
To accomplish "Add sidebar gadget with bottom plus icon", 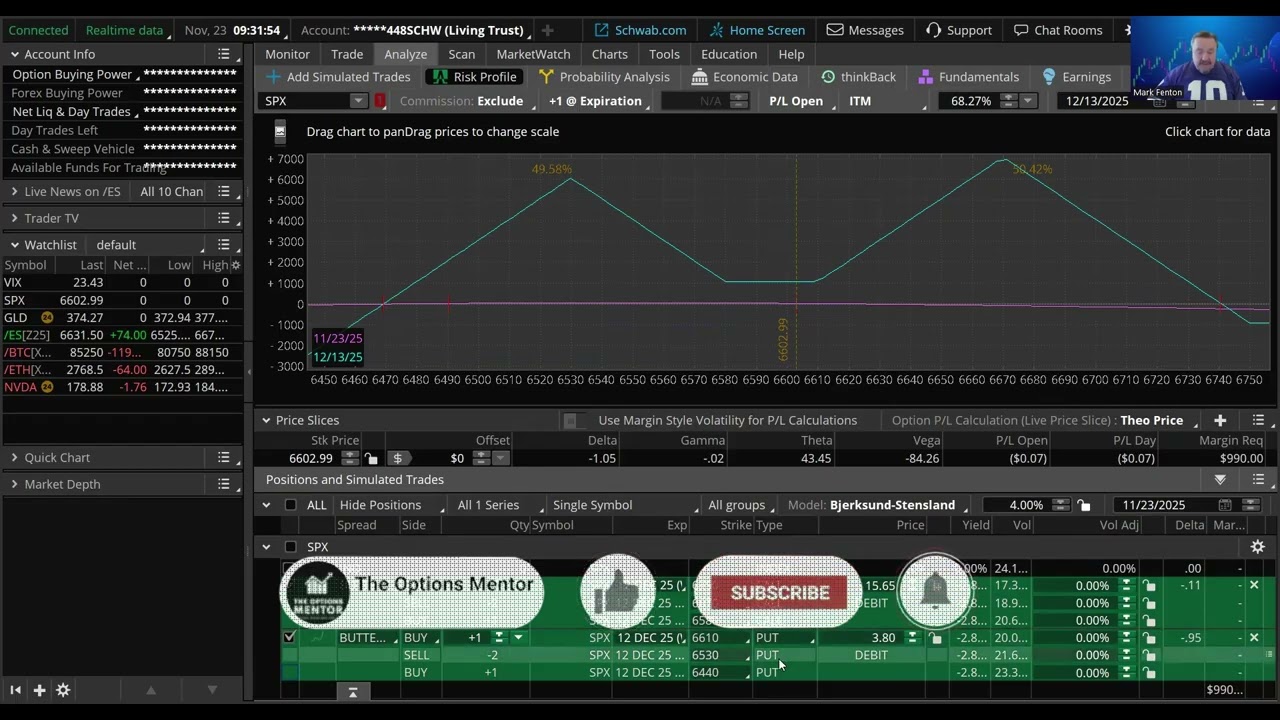I will click(x=39, y=690).
